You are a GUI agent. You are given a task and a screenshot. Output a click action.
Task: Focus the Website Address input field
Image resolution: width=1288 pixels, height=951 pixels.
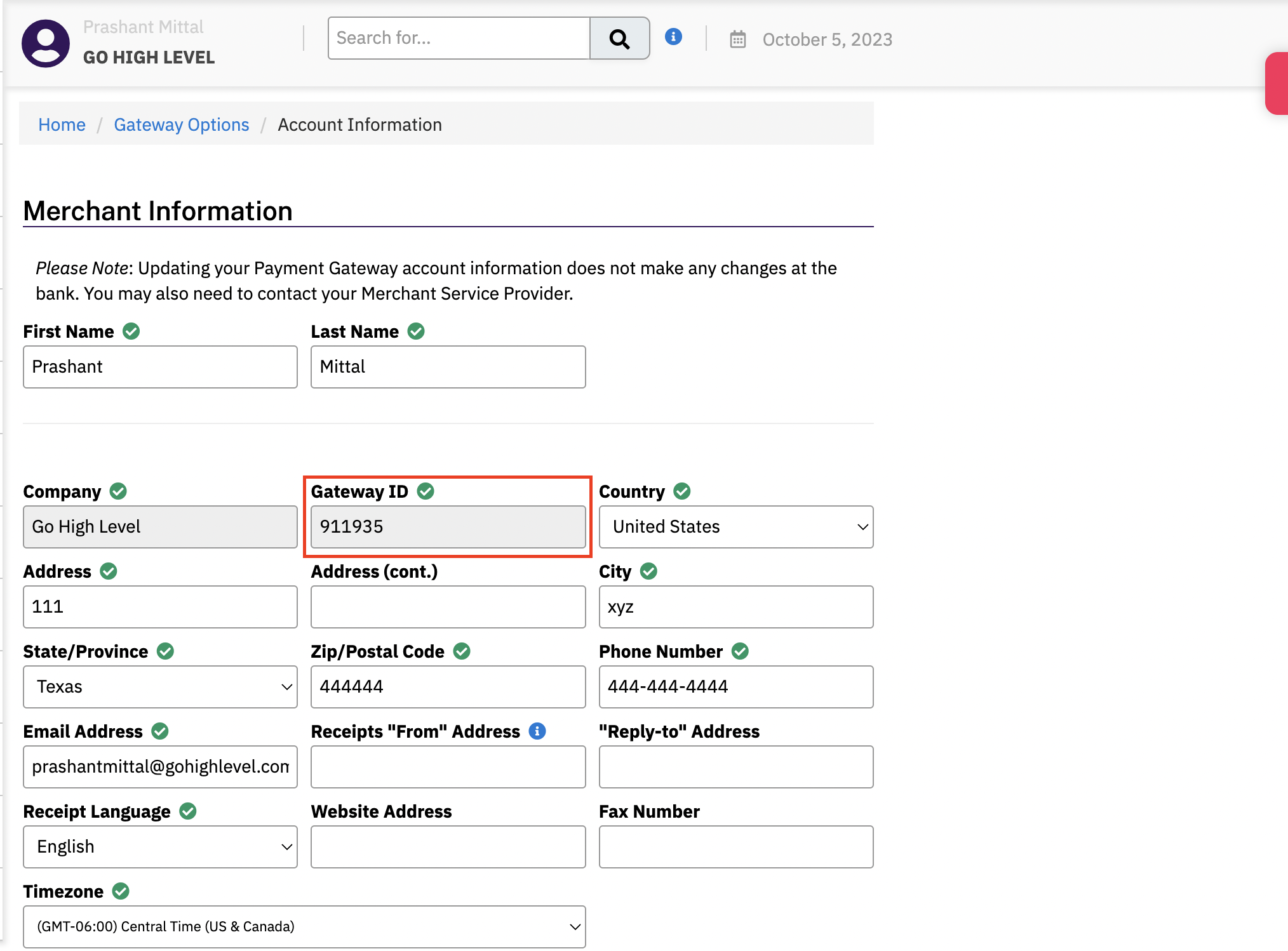point(448,847)
